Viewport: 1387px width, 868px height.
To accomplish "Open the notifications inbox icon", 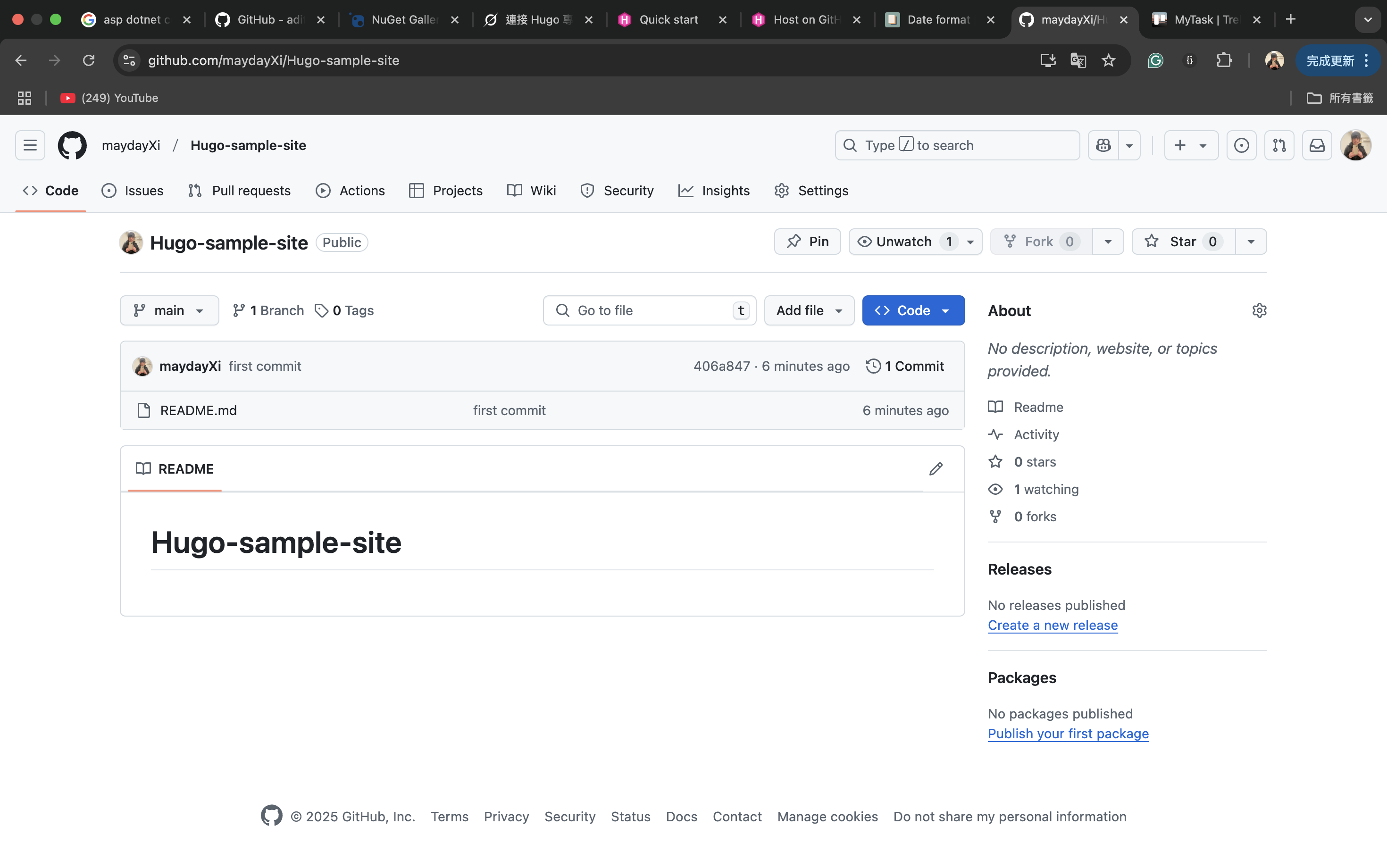I will tap(1316, 145).
